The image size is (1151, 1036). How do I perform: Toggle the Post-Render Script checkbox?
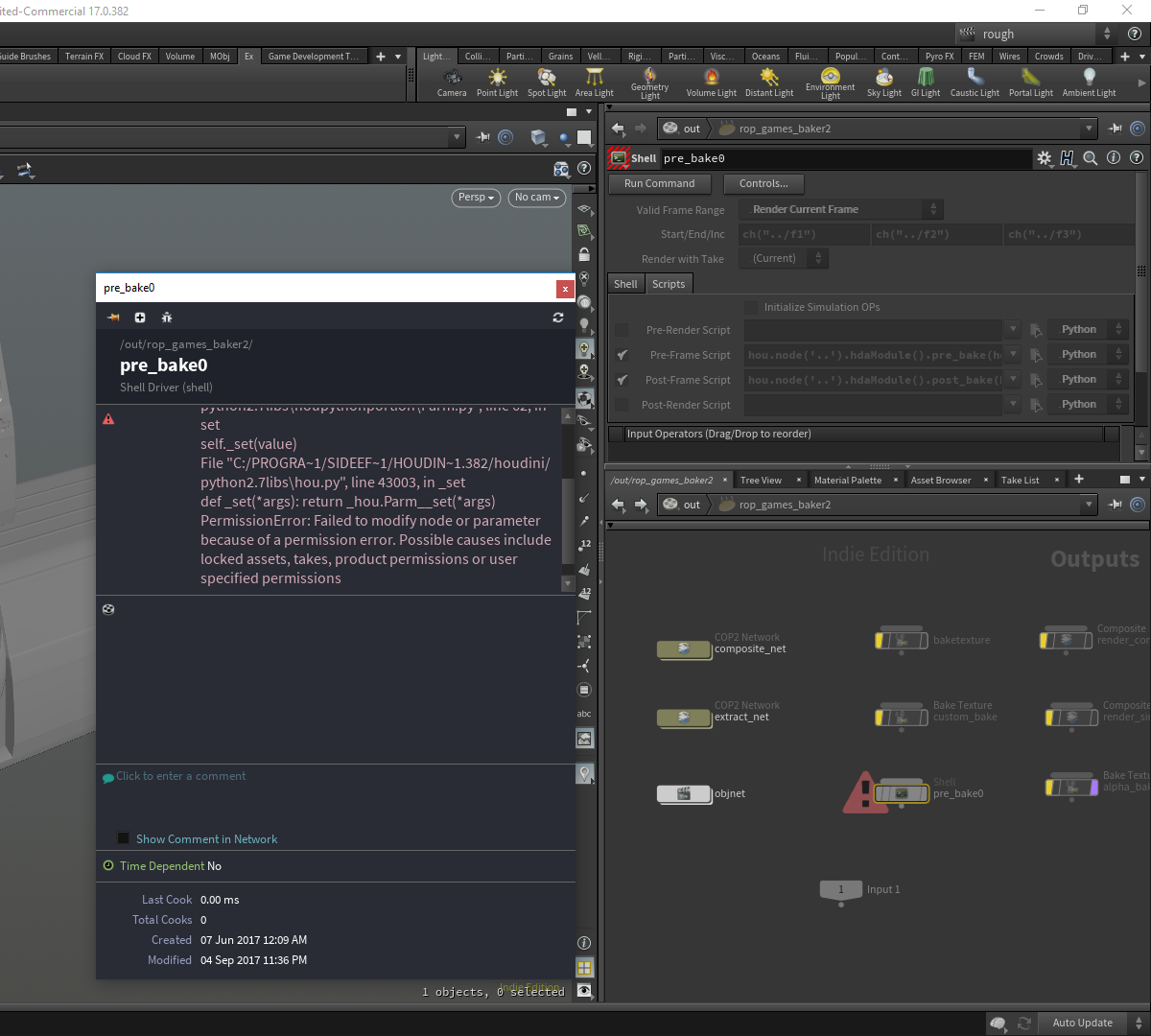[x=622, y=405]
